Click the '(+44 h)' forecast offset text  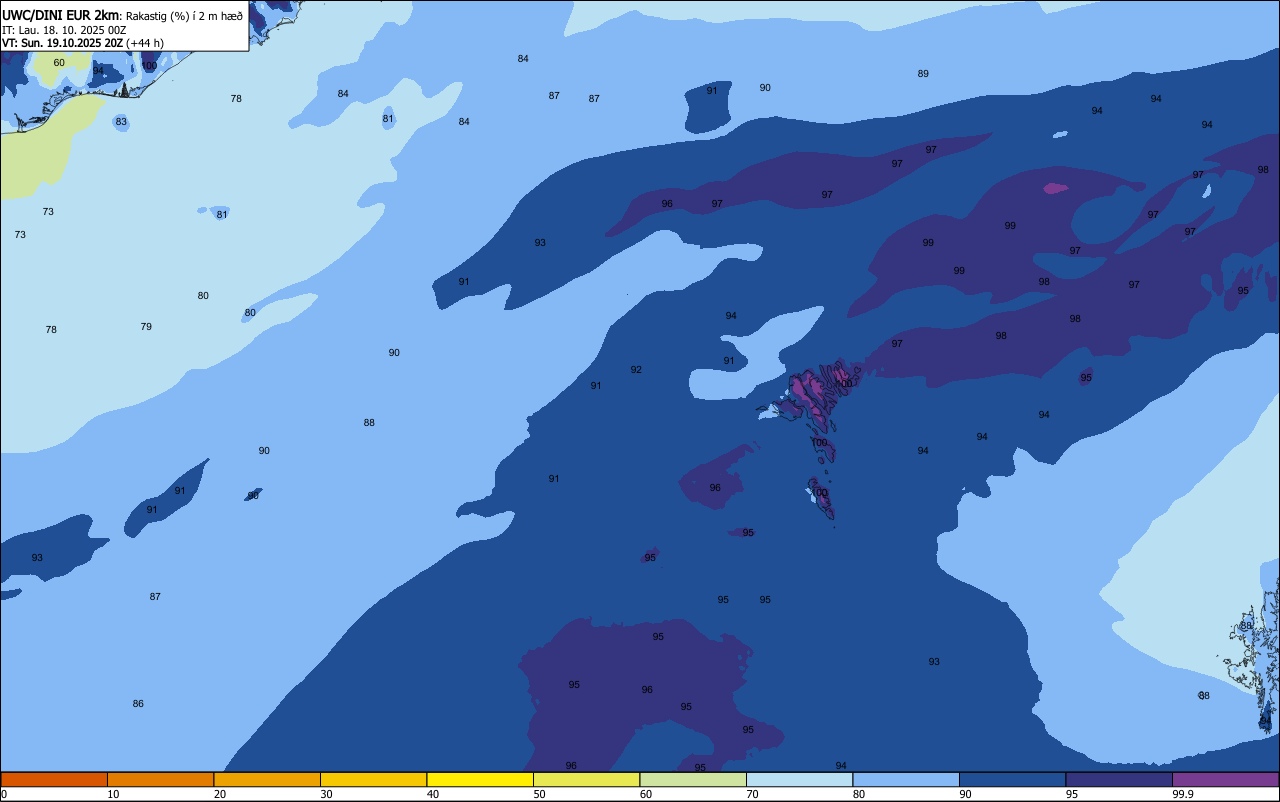point(146,42)
